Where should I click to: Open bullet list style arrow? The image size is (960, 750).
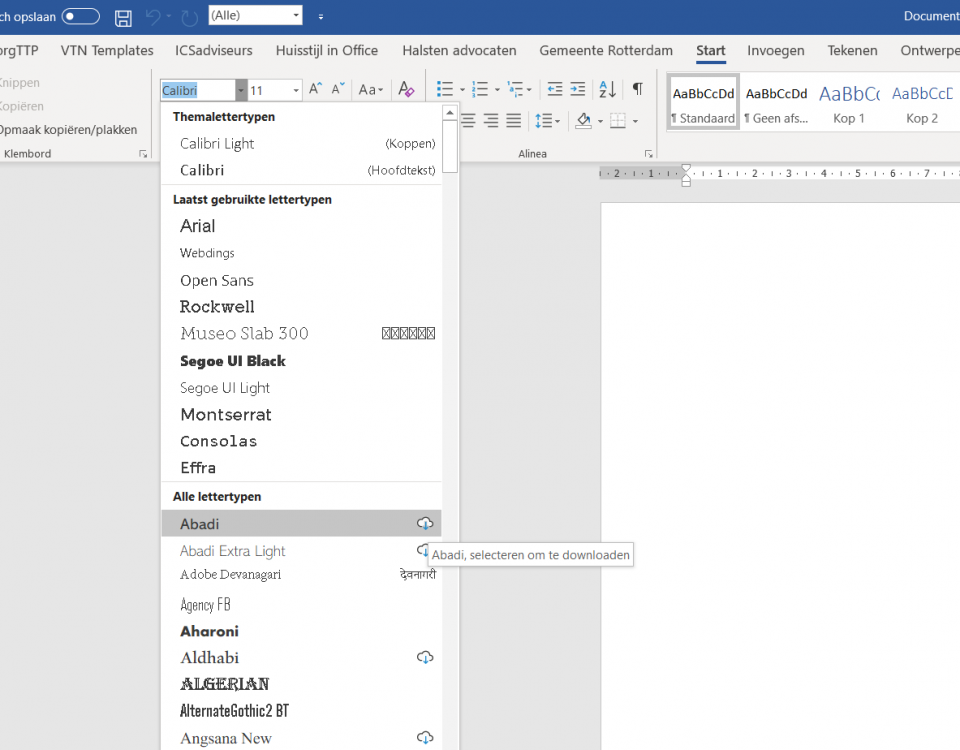click(x=462, y=90)
